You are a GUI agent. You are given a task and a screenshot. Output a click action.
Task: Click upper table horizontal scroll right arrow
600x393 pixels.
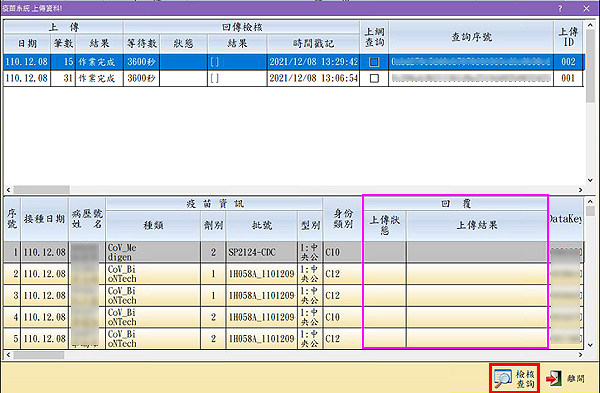(x=580, y=190)
